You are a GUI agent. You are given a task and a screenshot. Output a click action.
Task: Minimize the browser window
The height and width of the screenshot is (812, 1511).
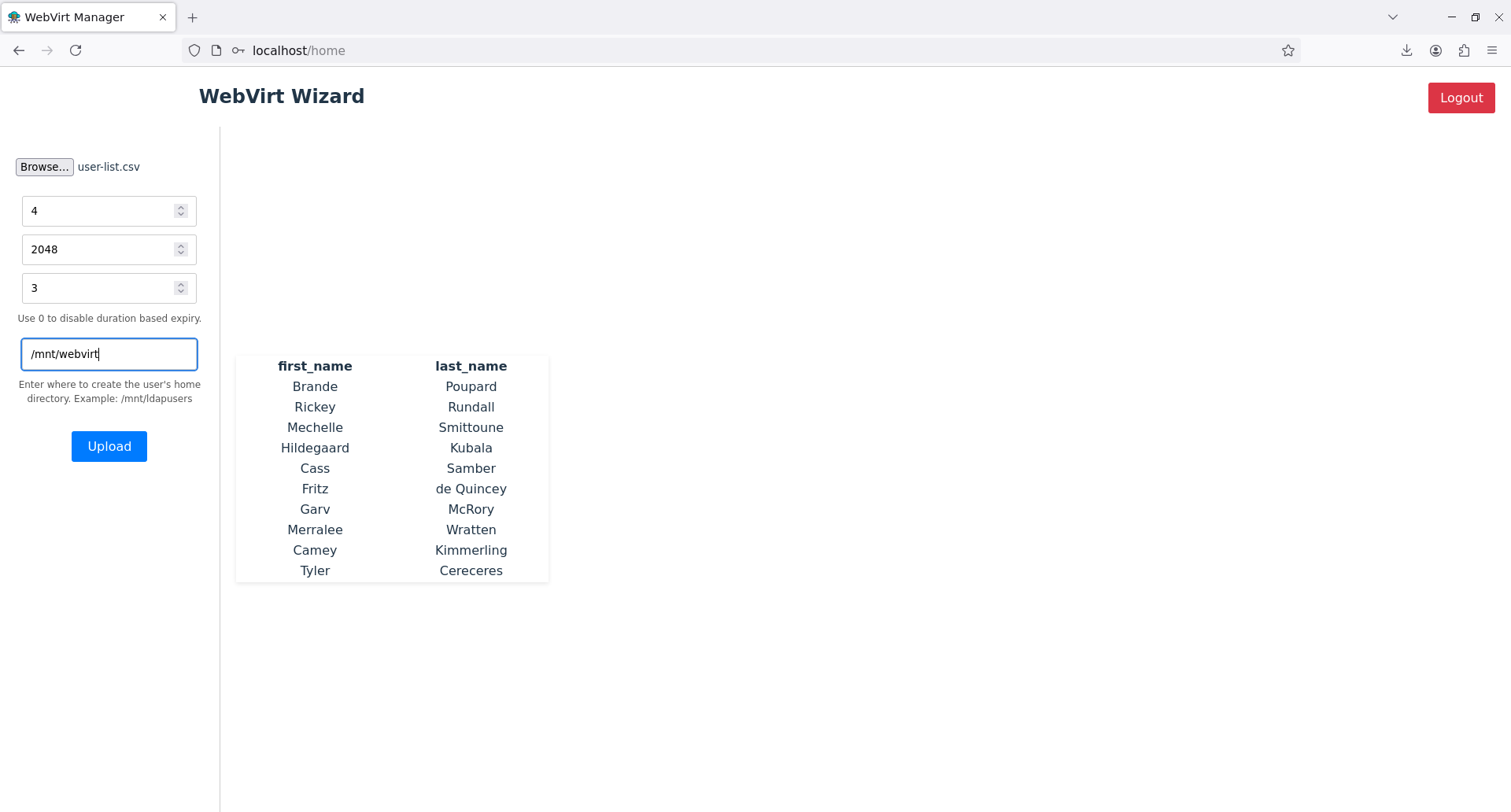pyautogui.click(x=1452, y=17)
